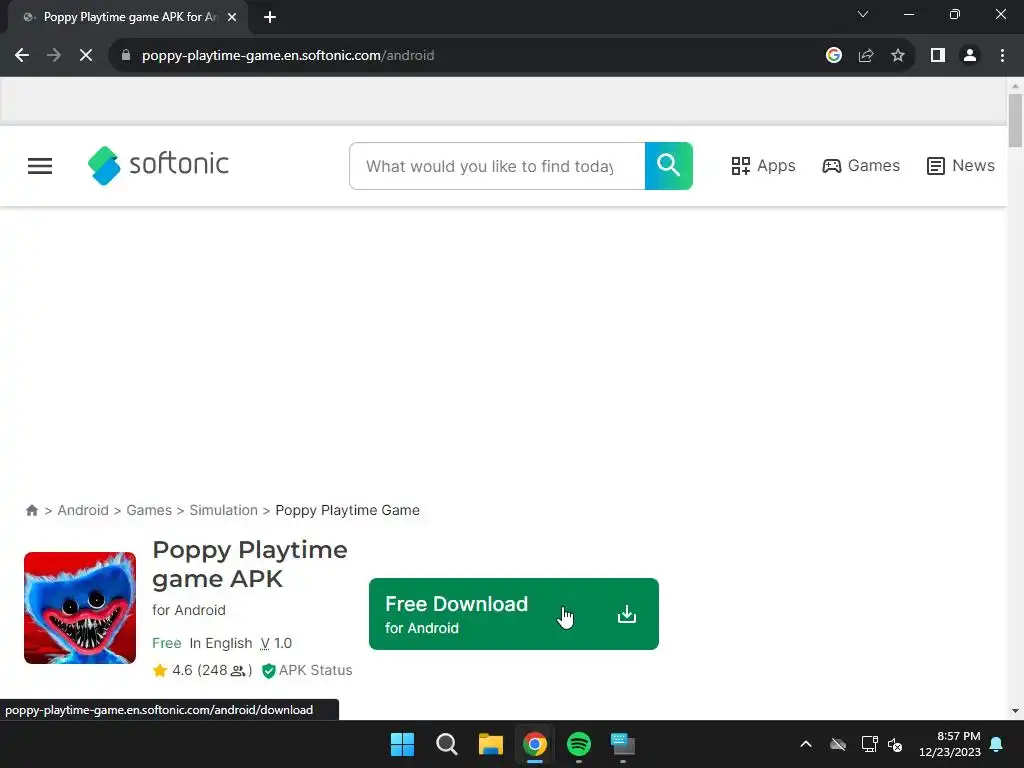This screenshot has width=1024, height=768.
Task: Open File Explorer from the taskbar
Action: [490, 744]
